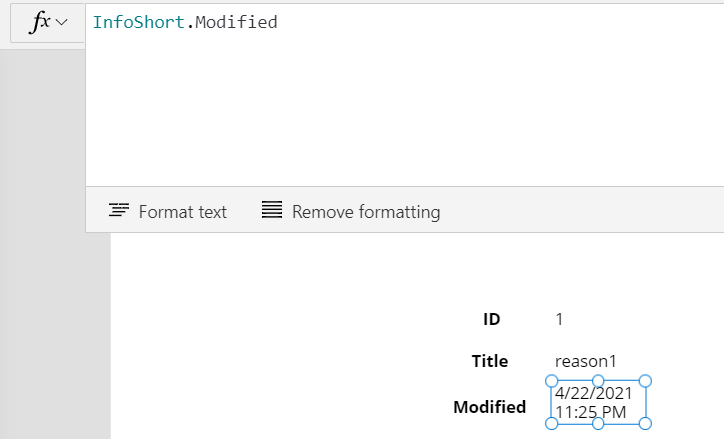The height and width of the screenshot is (439, 724).
Task: Select the reason1 title value
Action: coord(585,361)
